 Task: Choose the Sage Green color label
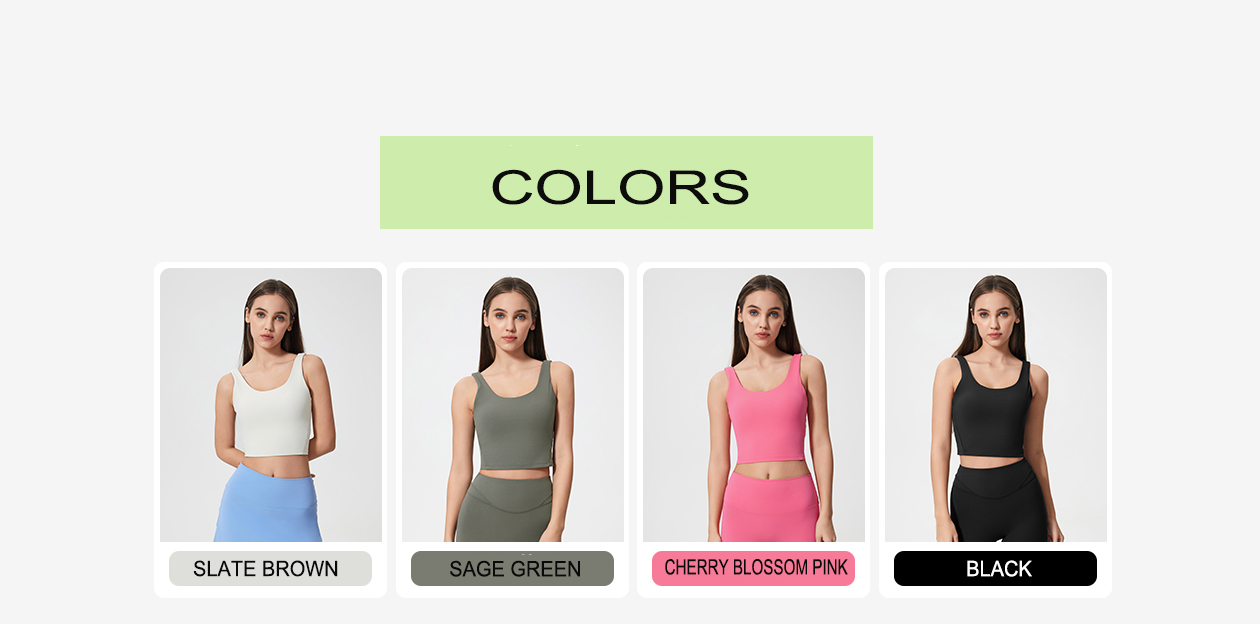pos(512,568)
